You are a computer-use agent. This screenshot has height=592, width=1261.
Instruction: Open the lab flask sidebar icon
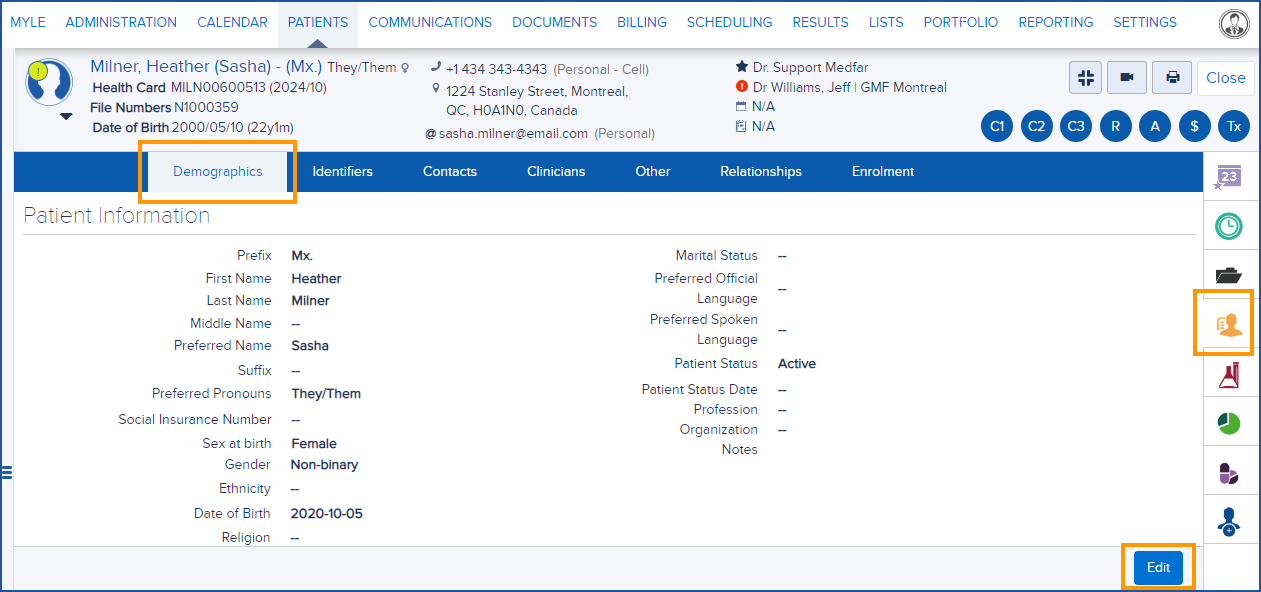click(1230, 372)
